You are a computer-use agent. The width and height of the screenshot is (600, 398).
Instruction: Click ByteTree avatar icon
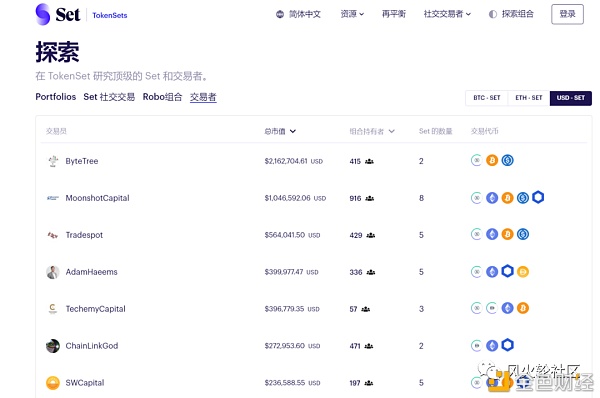[53, 161]
